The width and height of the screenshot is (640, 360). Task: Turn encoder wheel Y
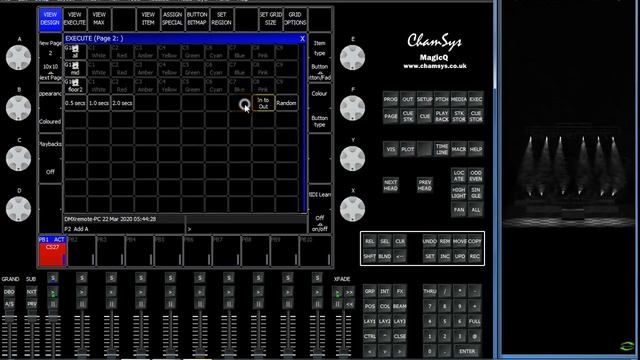click(x=352, y=158)
